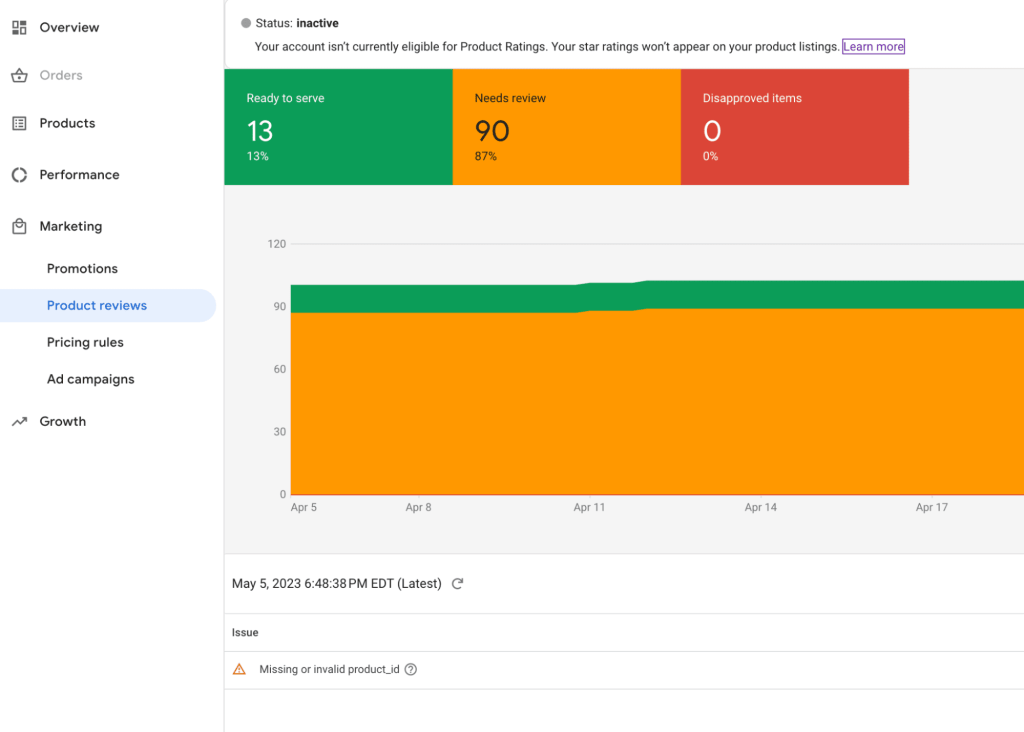Screen dimensions: 1024x732
Task: Collapse the Marketing menu section
Action: [71, 227]
